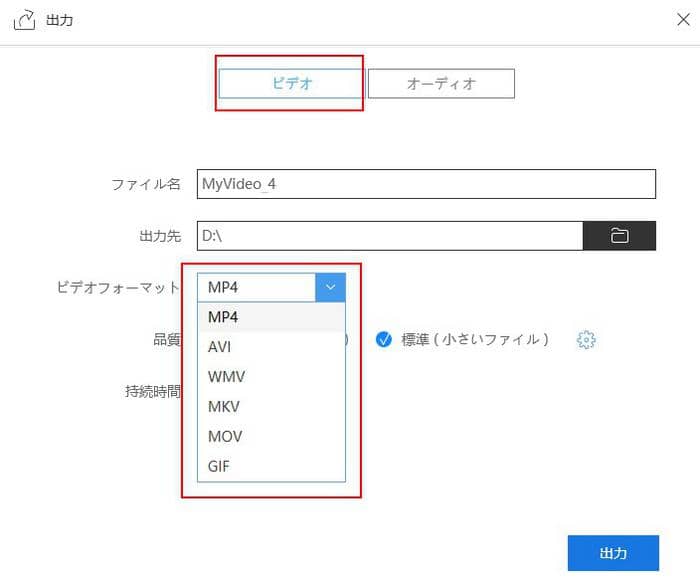
Task: Open the output folder browser
Action: (x=619, y=235)
